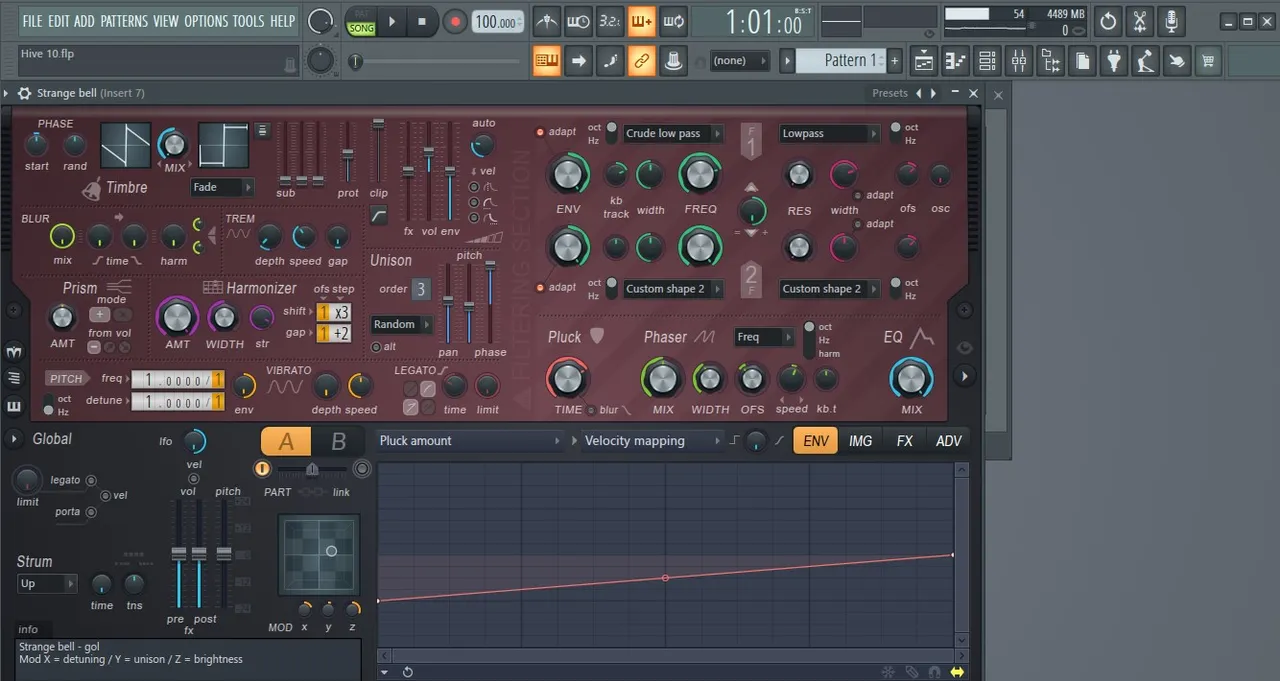Screen dimensions: 1280x681
Task: Enable the legato option in Global
Action: tap(91, 480)
